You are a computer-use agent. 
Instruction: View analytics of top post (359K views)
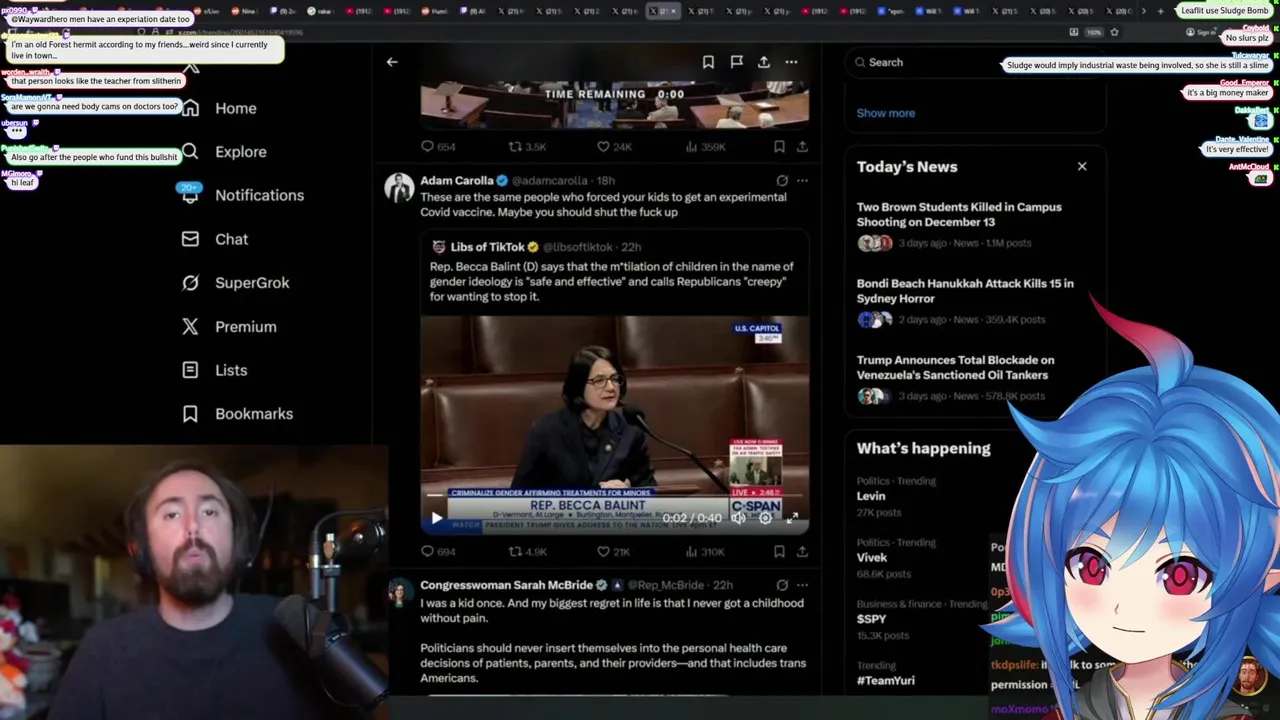pyautogui.click(x=705, y=147)
